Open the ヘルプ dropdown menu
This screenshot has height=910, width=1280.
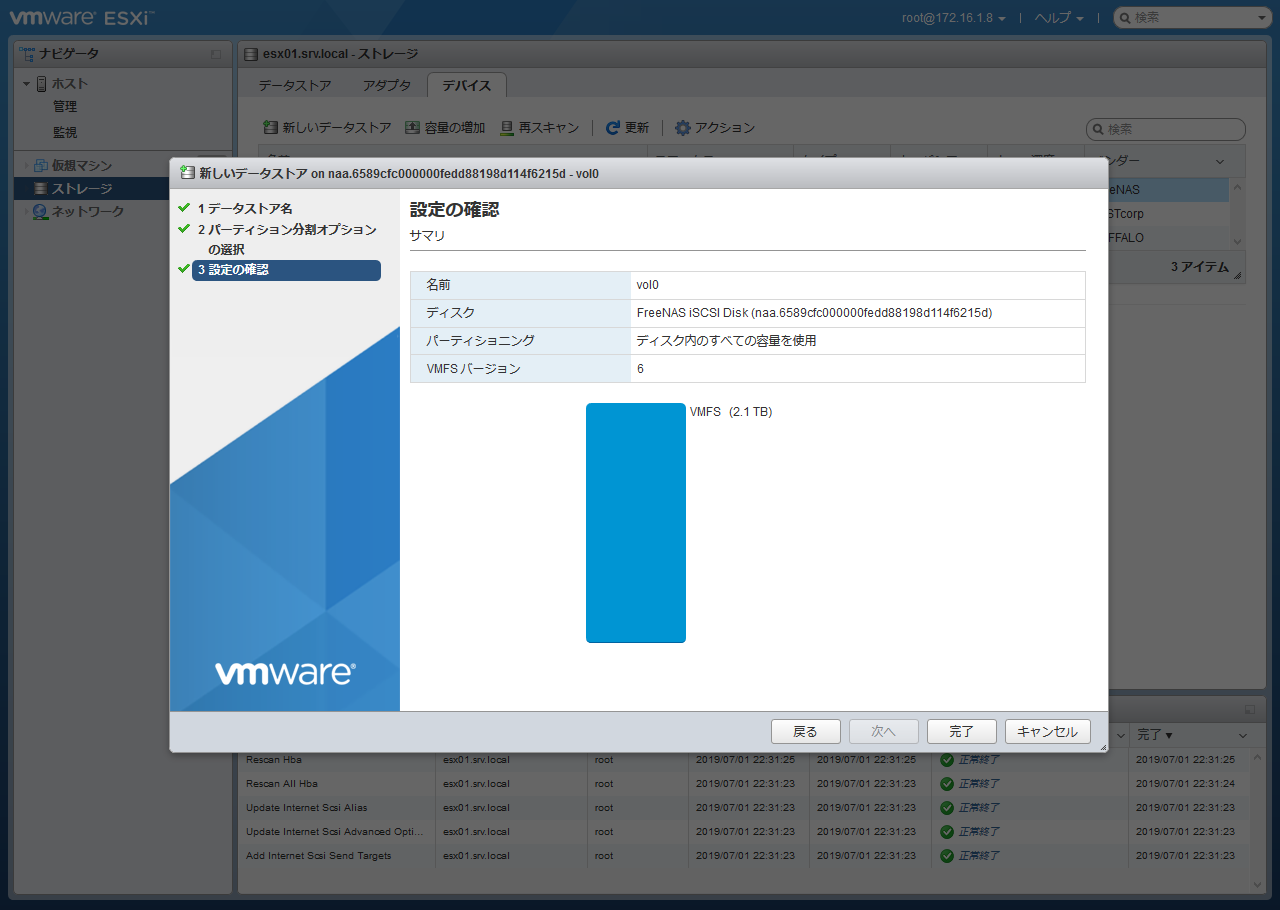pos(1058,17)
